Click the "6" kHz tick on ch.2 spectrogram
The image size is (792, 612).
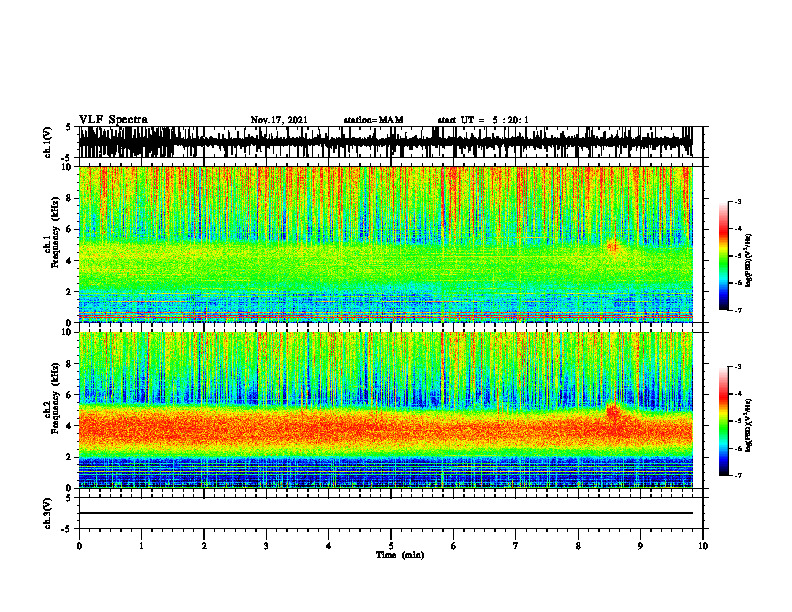point(69,395)
